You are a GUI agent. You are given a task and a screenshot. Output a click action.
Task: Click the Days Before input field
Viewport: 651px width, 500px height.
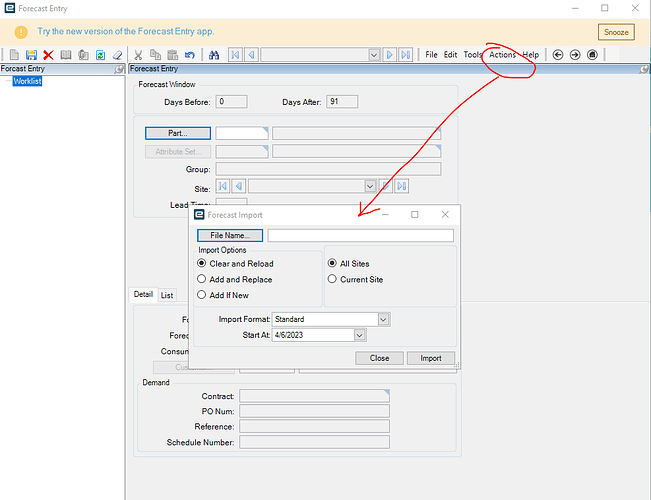pyautogui.click(x=231, y=102)
